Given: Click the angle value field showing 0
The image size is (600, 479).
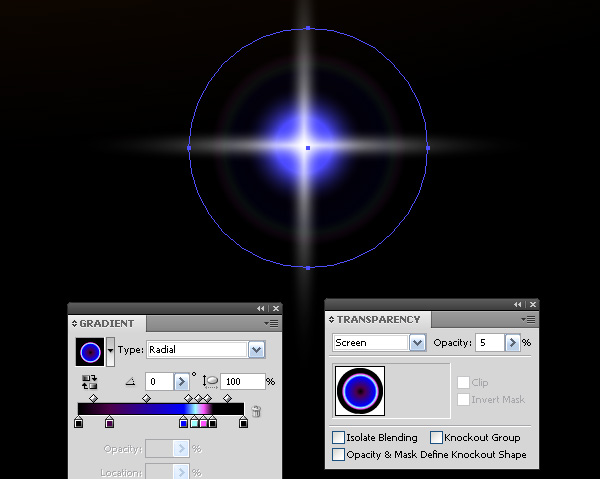Looking at the screenshot, I should 159,381.
